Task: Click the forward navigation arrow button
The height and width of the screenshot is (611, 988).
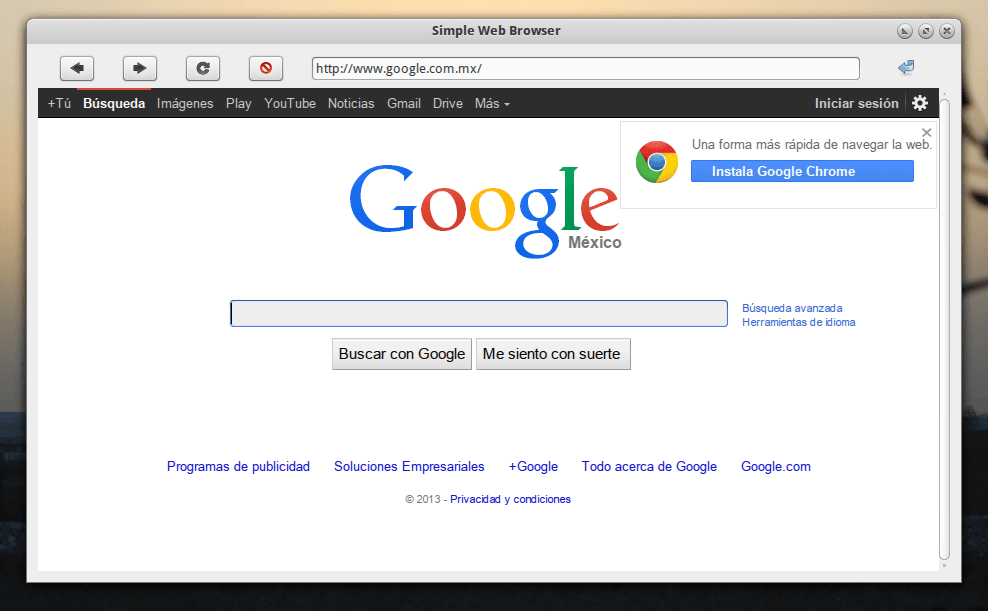Action: click(x=140, y=68)
